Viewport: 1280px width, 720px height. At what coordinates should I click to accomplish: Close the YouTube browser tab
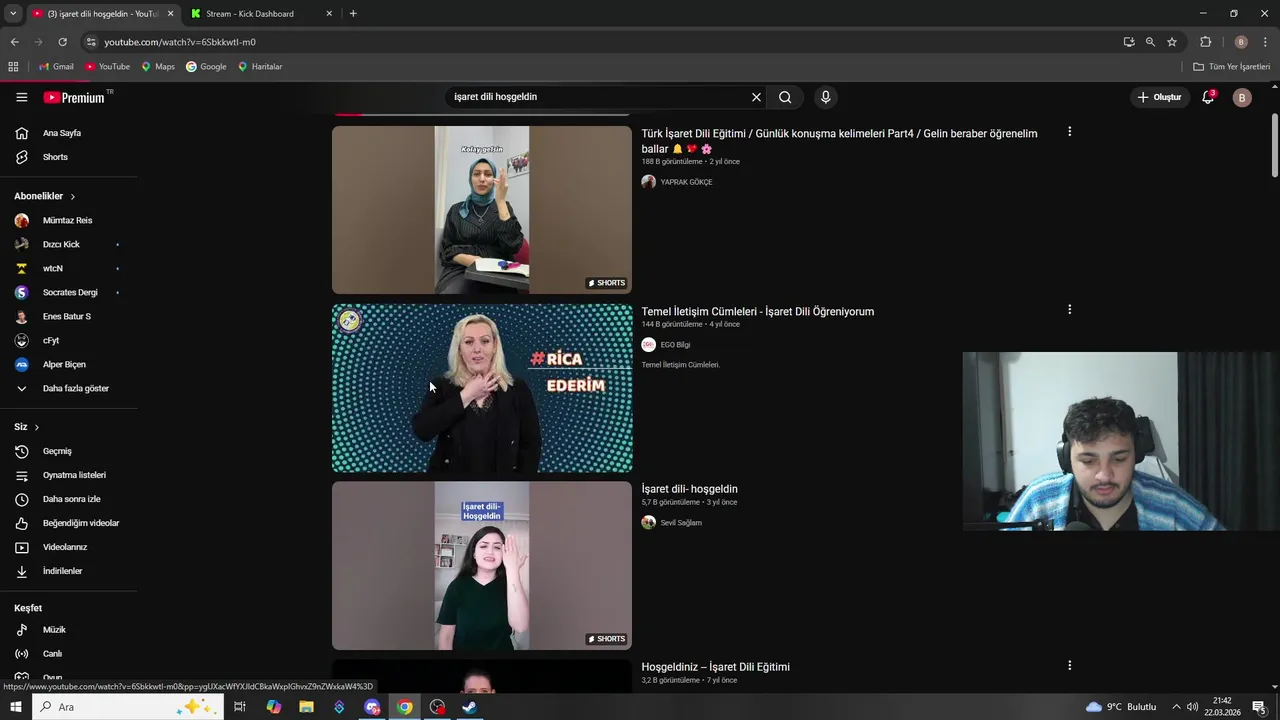click(170, 14)
